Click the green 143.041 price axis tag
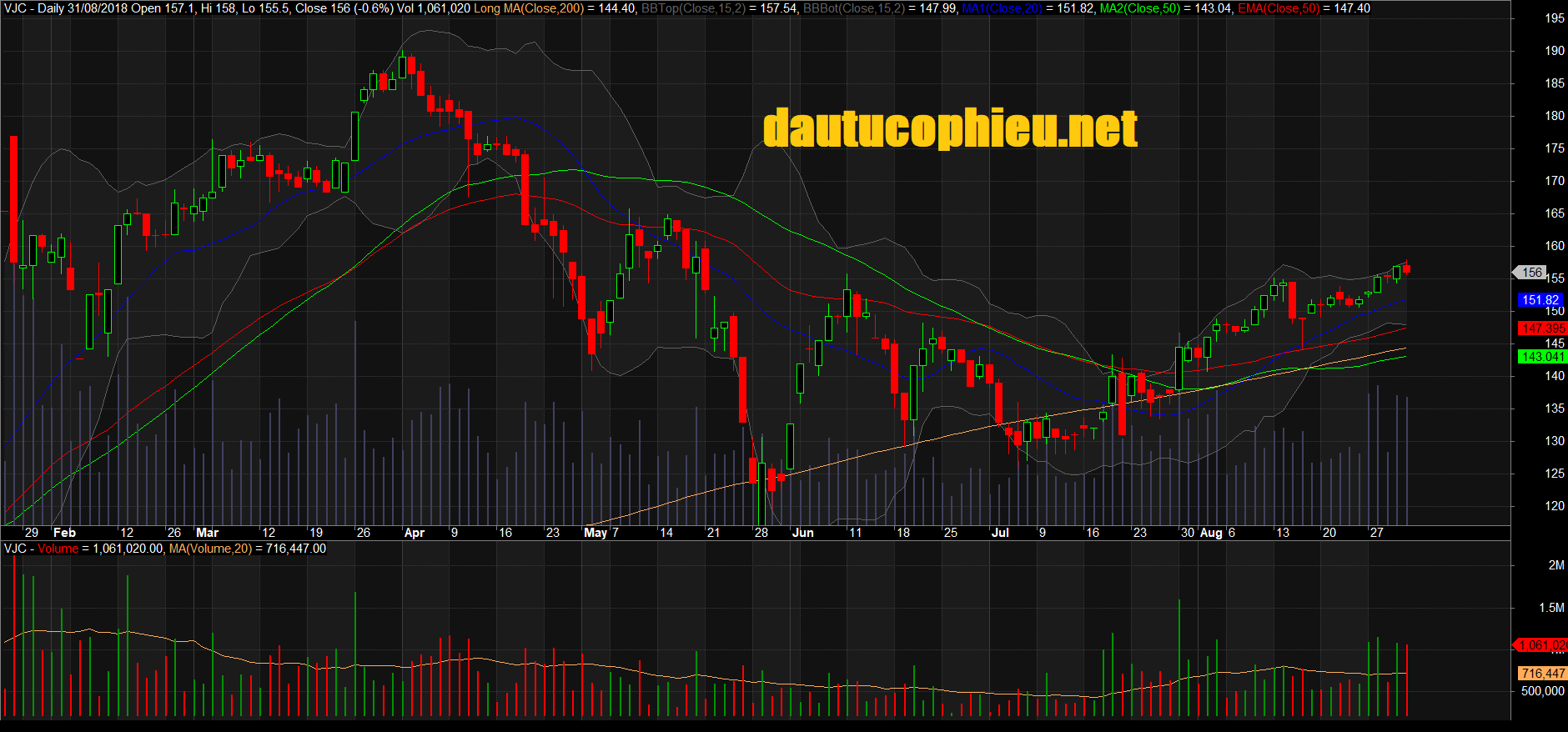 (1542, 357)
